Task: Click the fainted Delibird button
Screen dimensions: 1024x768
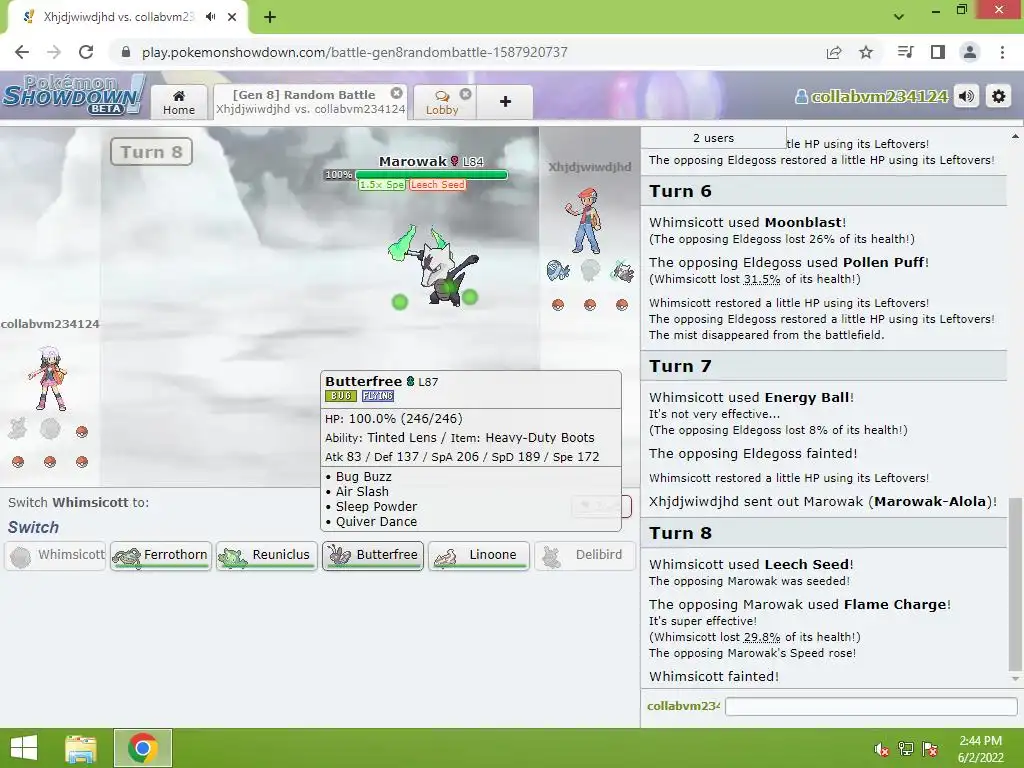Action: pyautogui.click(x=585, y=556)
